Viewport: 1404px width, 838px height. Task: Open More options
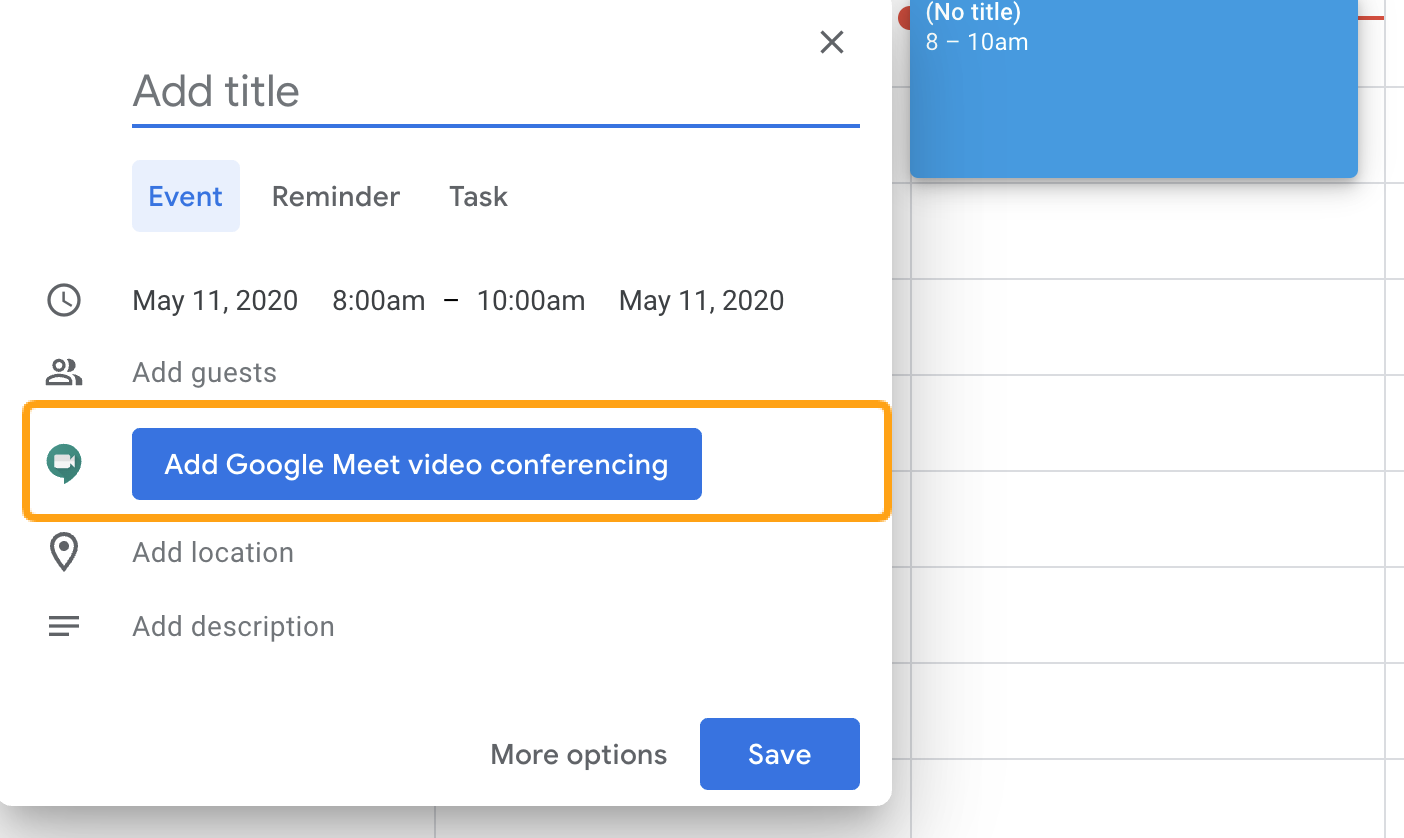point(579,754)
